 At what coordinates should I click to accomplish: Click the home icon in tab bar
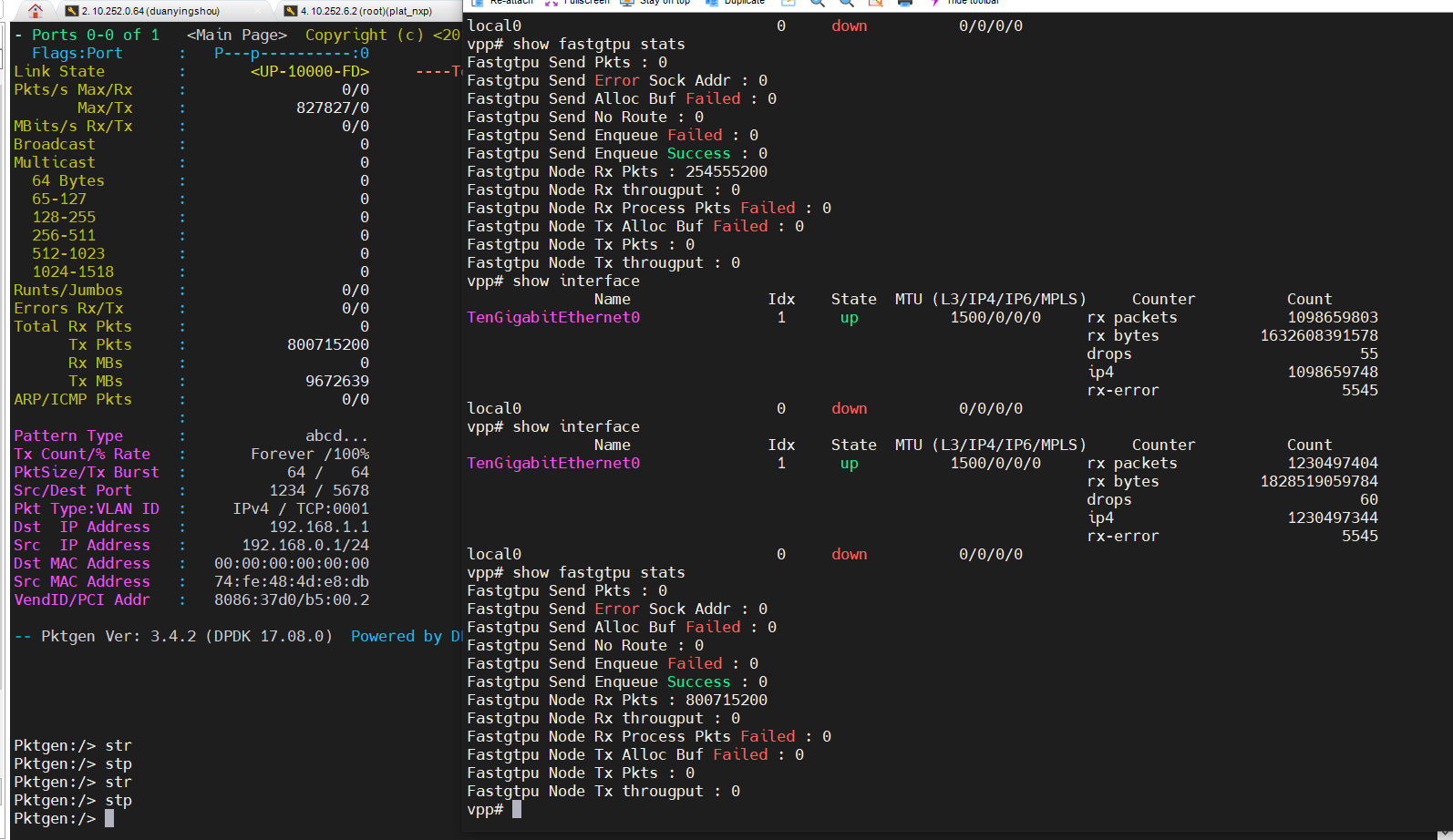coord(36,11)
